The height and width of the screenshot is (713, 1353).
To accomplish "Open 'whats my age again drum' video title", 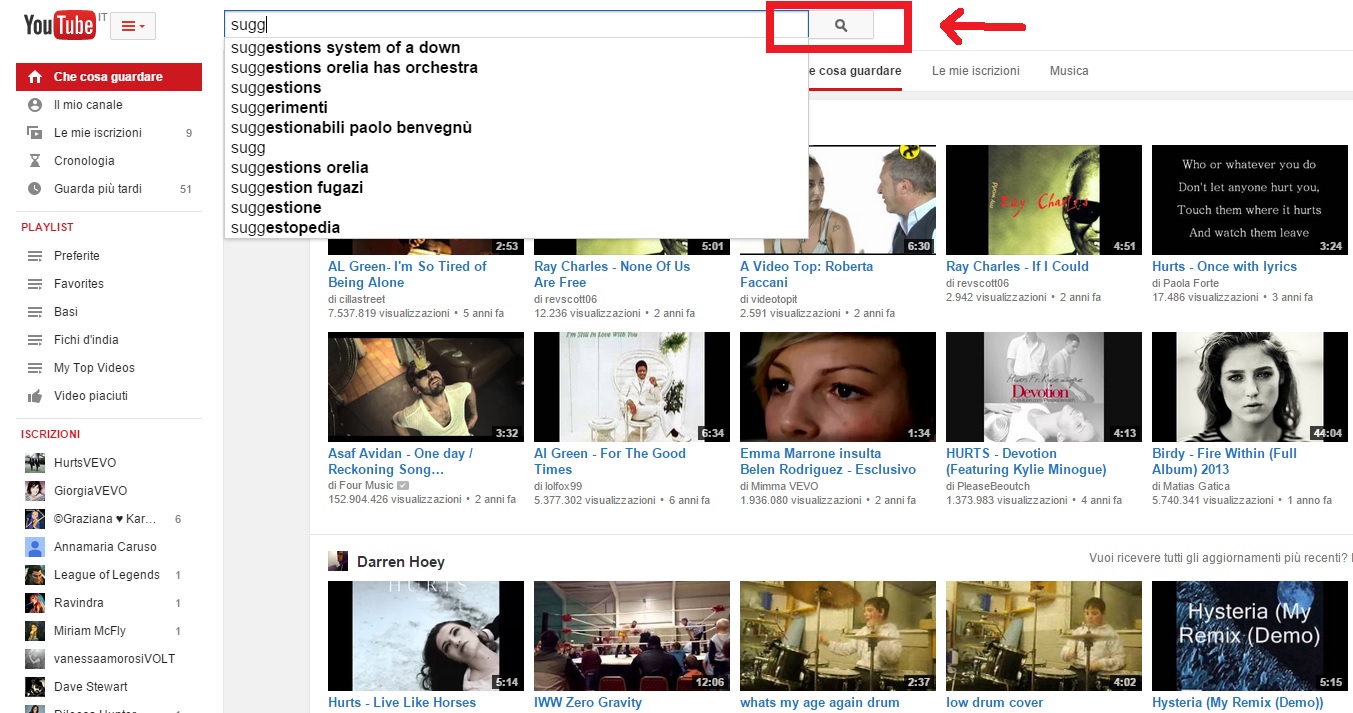I will click(x=820, y=702).
